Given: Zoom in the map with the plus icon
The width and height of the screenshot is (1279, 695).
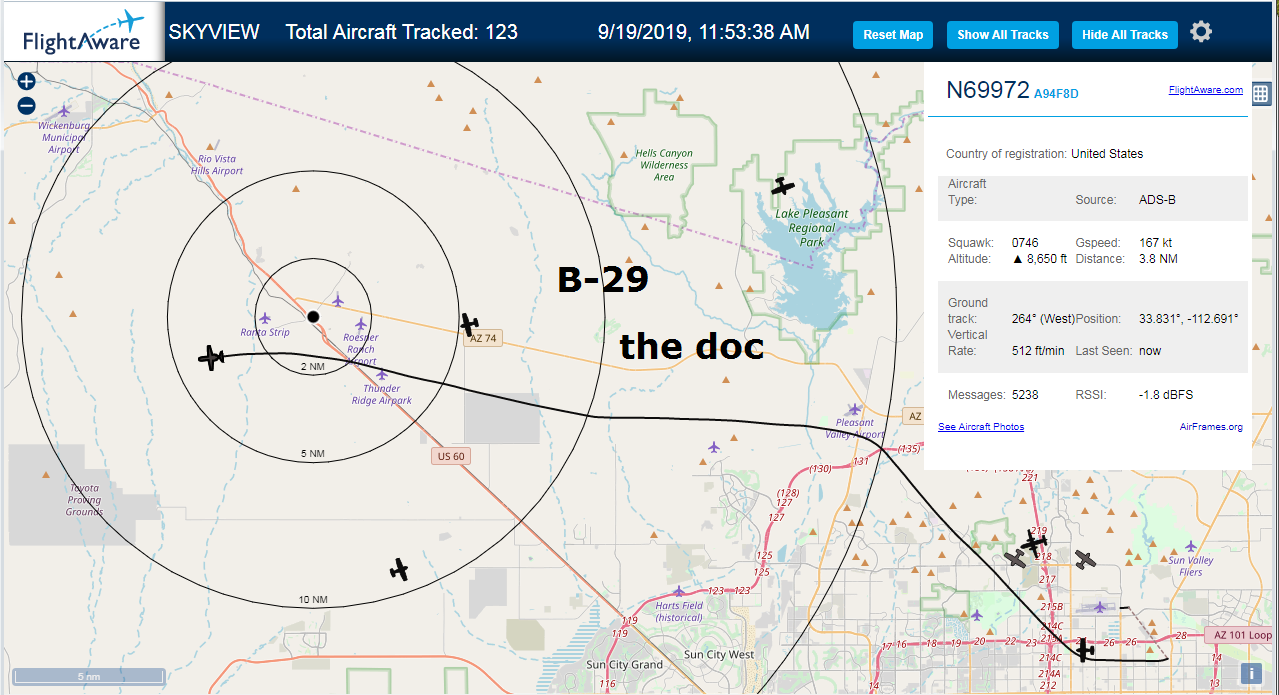Looking at the screenshot, I should click(26, 82).
